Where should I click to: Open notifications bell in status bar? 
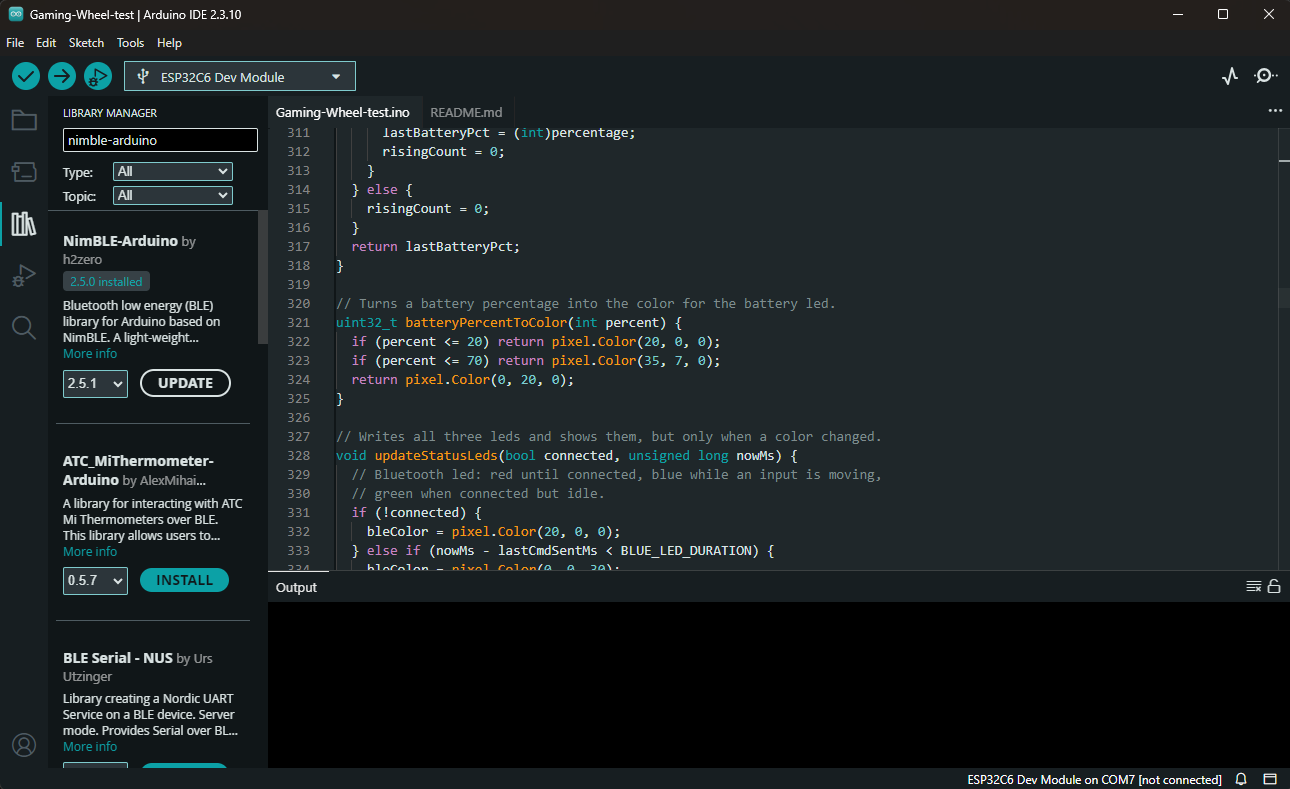[1241, 779]
